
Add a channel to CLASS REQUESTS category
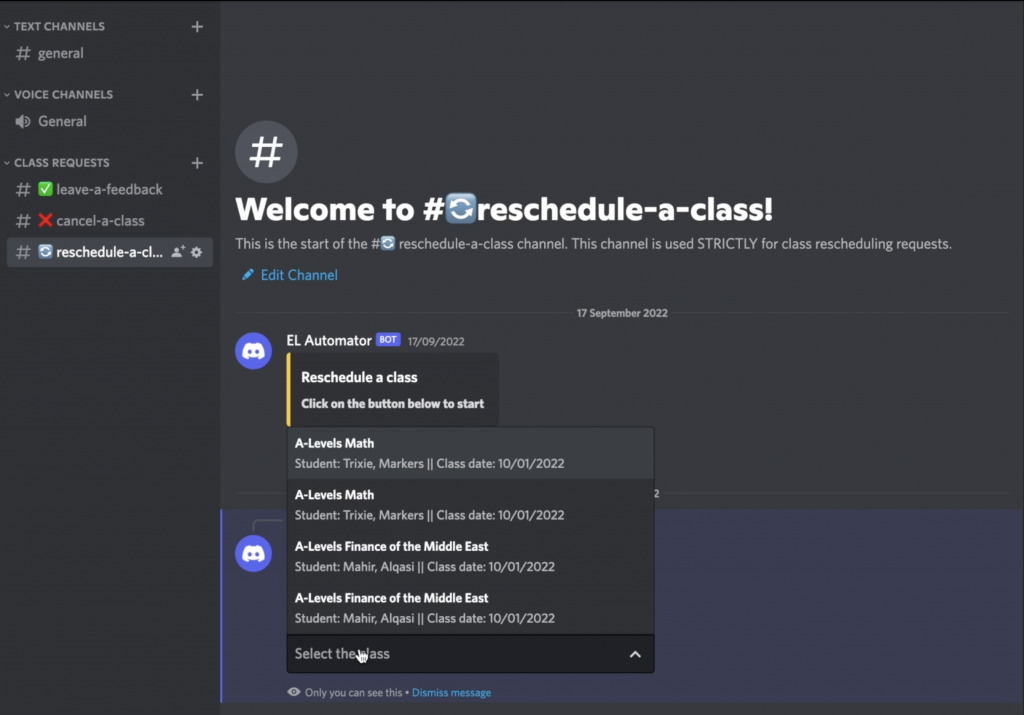click(x=197, y=163)
